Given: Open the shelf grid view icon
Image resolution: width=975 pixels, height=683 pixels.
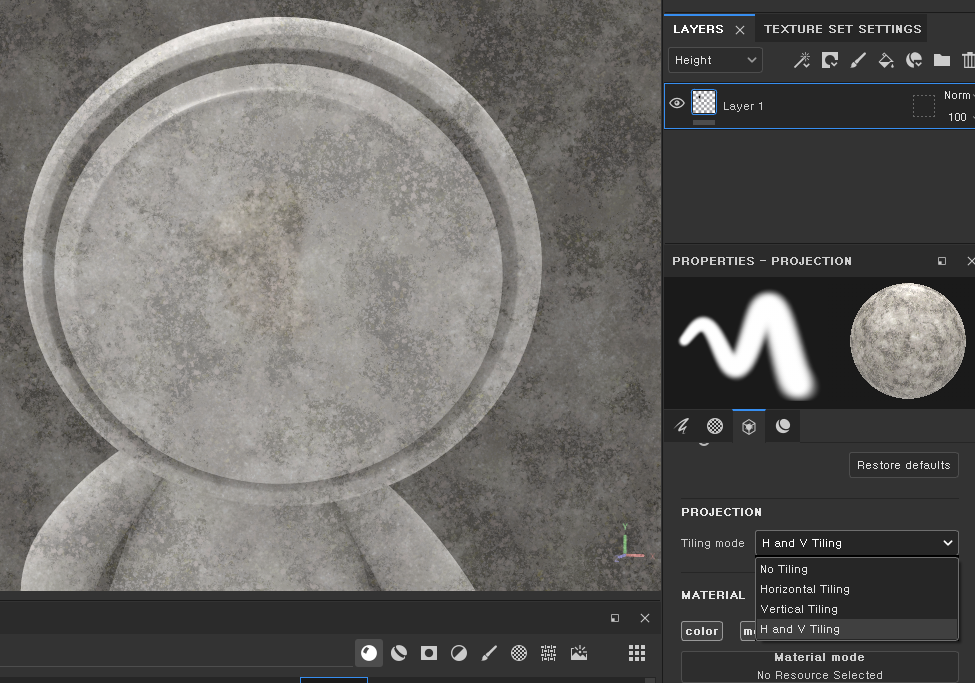Looking at the screenshot, I should (x=637, y=653).
